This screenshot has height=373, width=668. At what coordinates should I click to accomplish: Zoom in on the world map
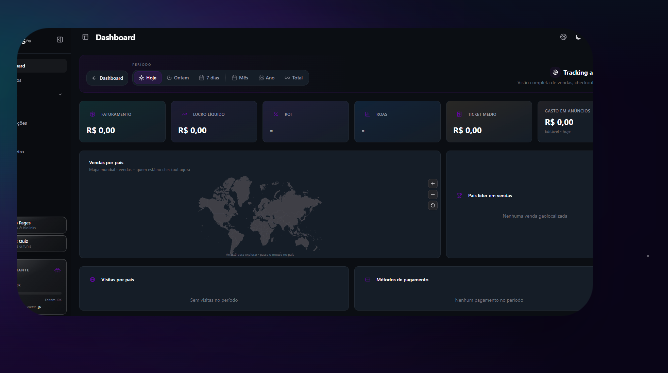point(433,184)
